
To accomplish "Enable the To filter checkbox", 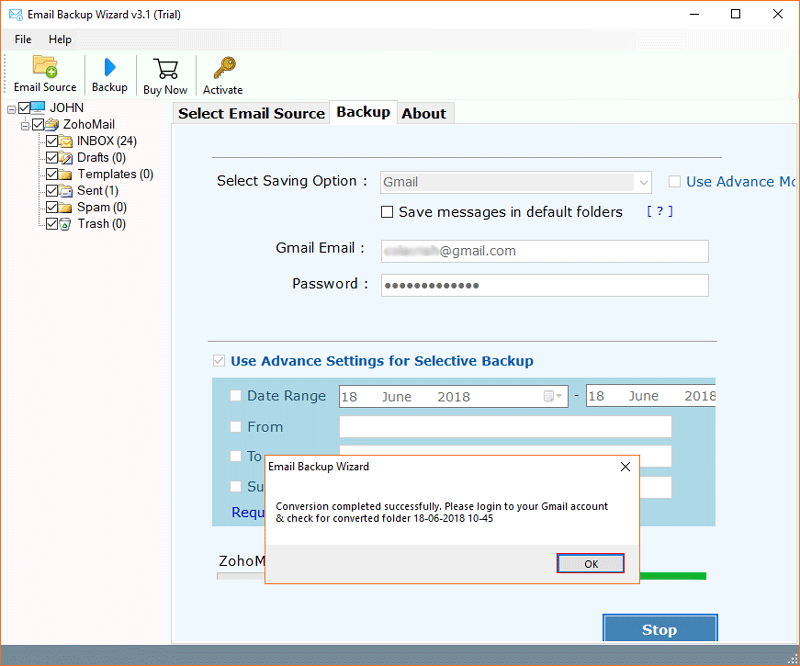I will tap(235, 456).
